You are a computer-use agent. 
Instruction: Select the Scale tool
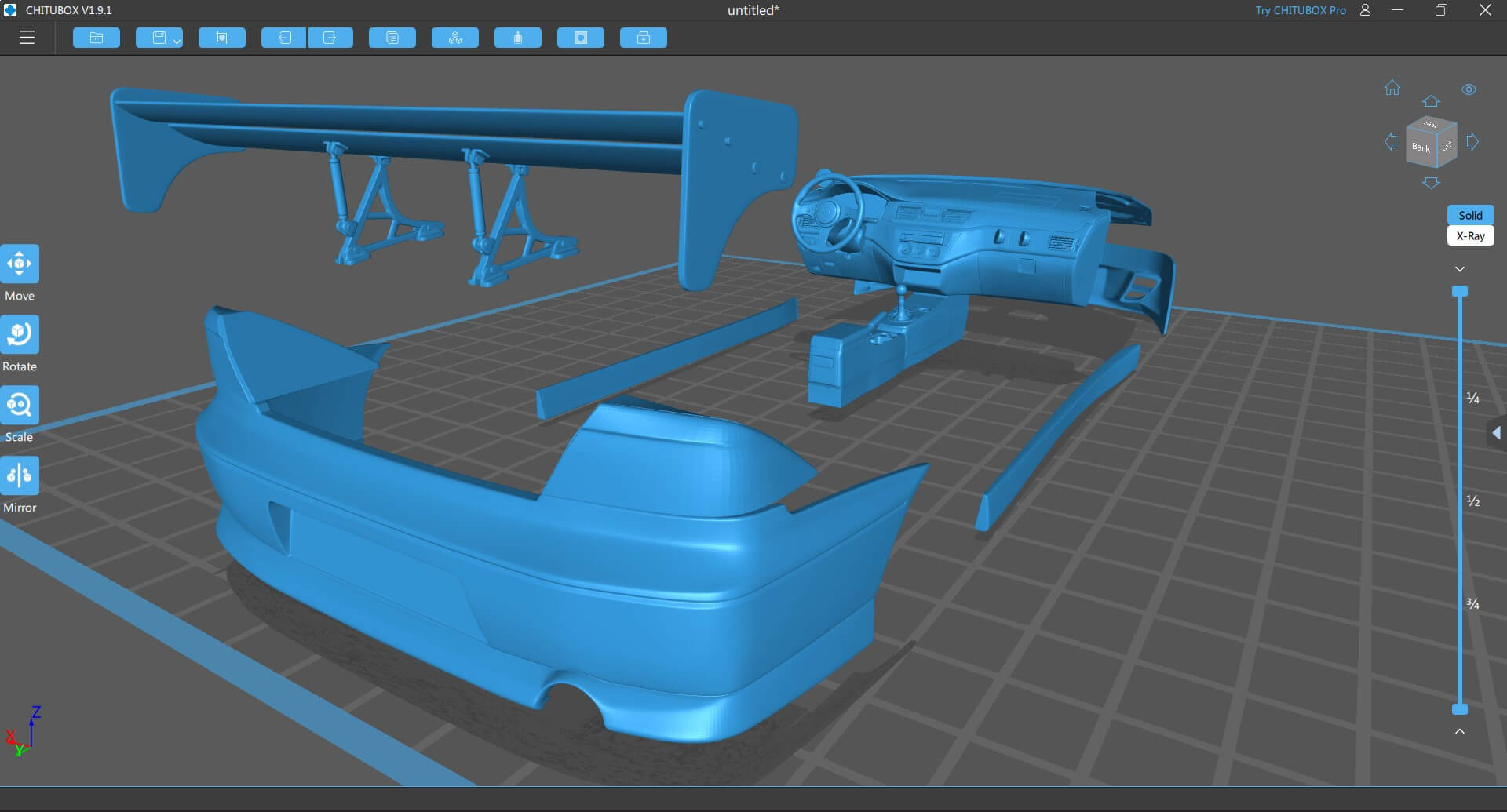[x=20, y=406]
